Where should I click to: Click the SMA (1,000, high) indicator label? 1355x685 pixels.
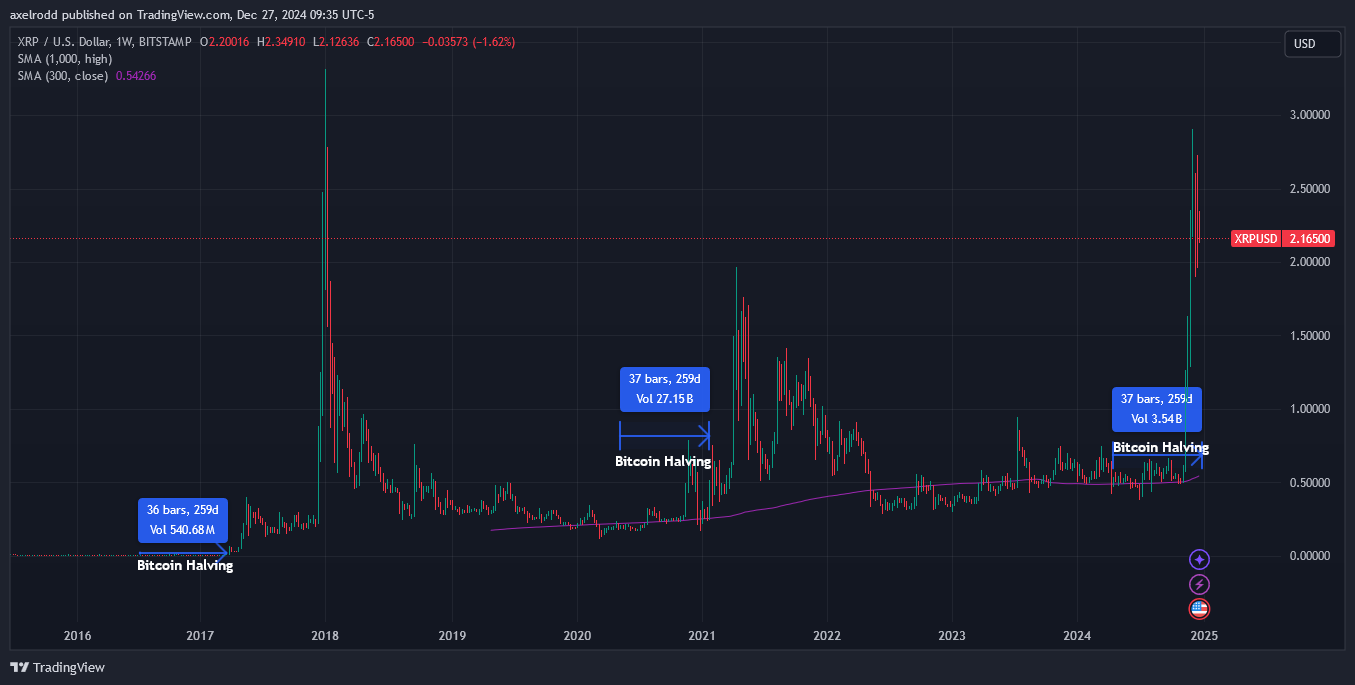tap(65, 59)
